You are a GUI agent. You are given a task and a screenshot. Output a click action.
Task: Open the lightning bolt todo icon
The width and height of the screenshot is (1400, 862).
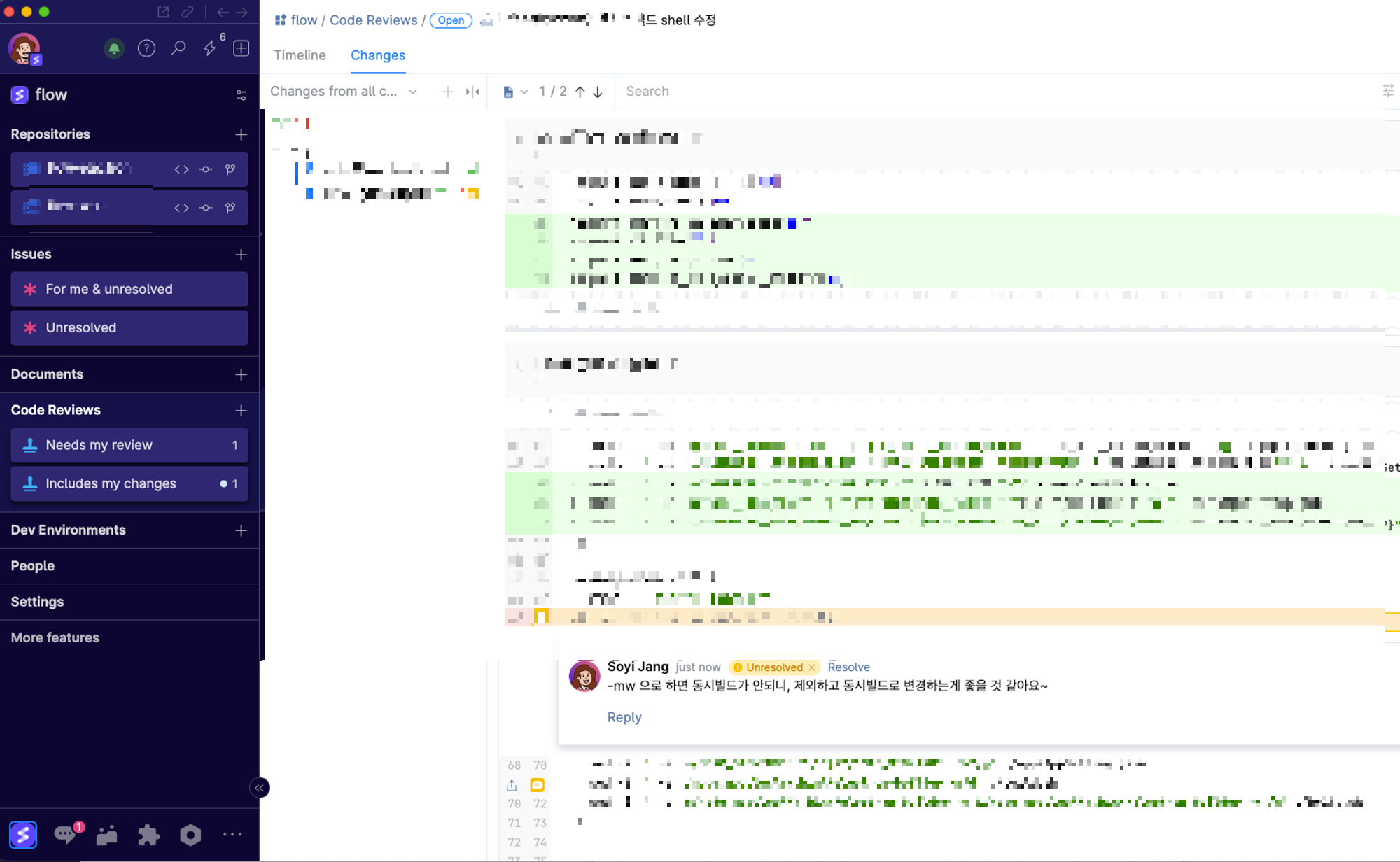tap(210, 48)
